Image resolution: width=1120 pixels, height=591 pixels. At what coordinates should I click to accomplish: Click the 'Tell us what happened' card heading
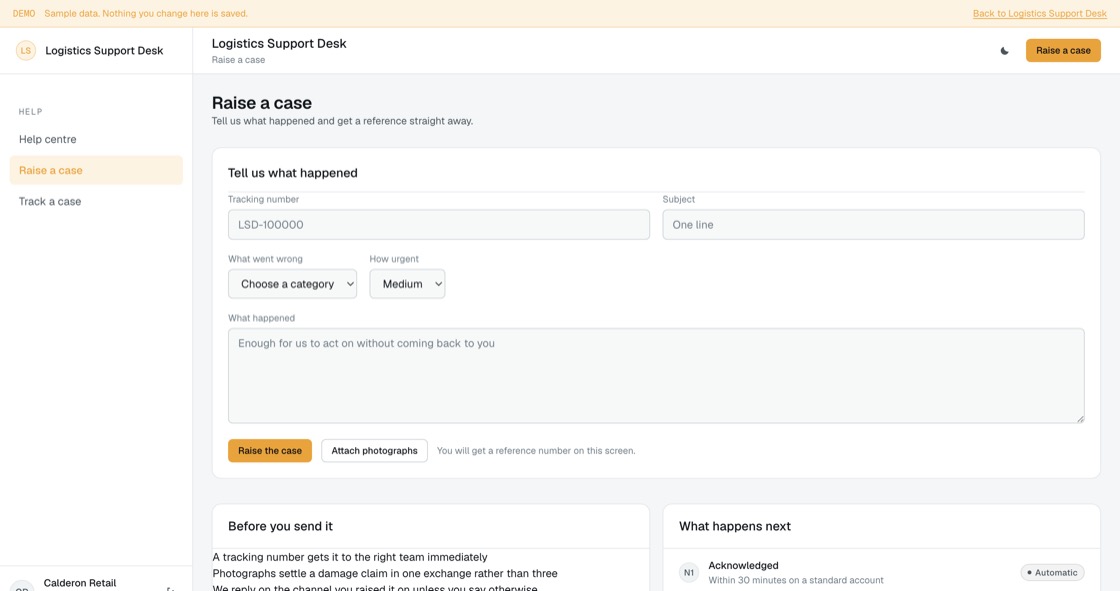pyautogui.click(x=293, y=173)
